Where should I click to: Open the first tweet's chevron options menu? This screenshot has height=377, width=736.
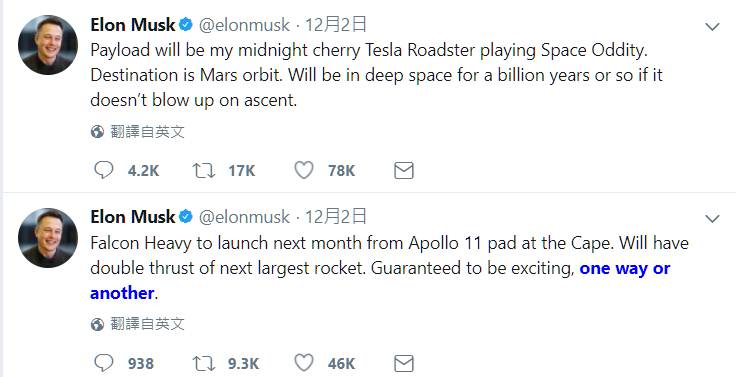pos(712,27)
